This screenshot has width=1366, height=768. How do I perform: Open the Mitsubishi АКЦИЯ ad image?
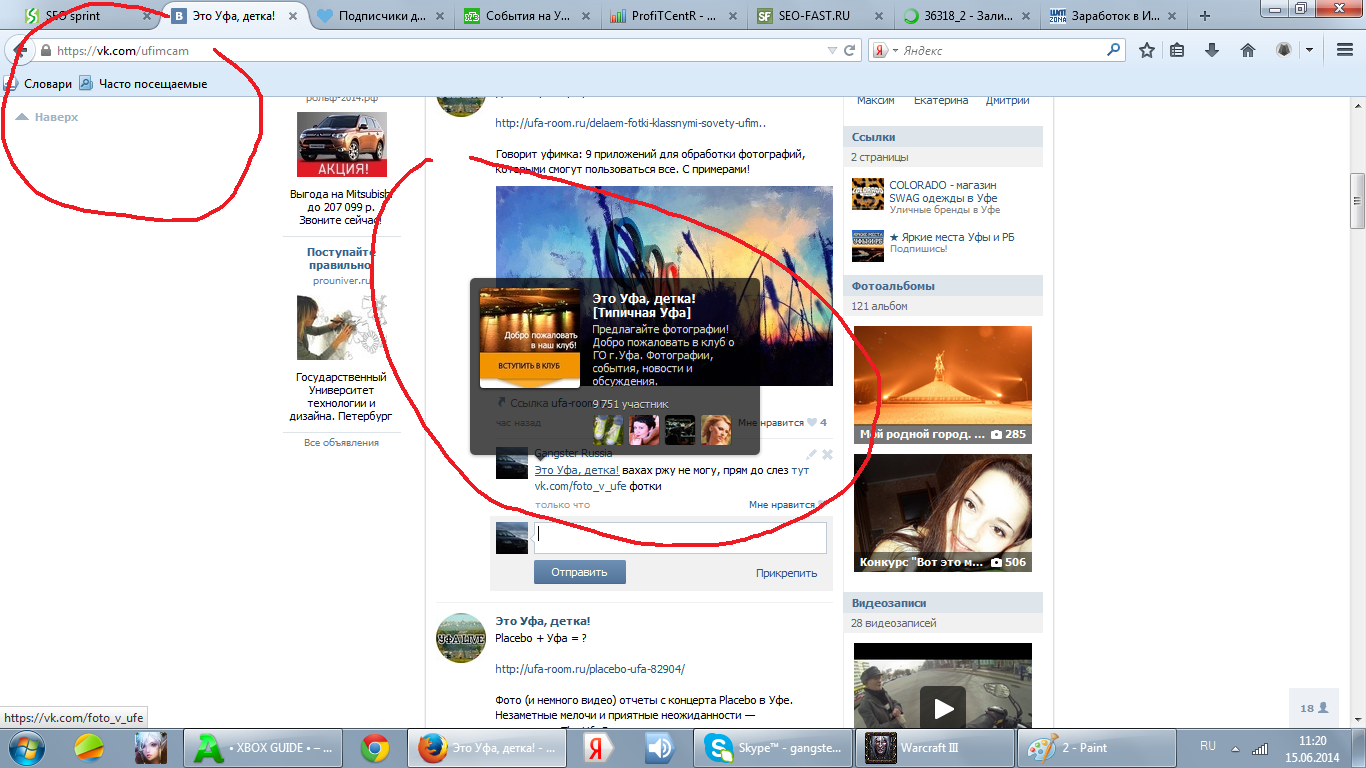(x=341, y=145)
